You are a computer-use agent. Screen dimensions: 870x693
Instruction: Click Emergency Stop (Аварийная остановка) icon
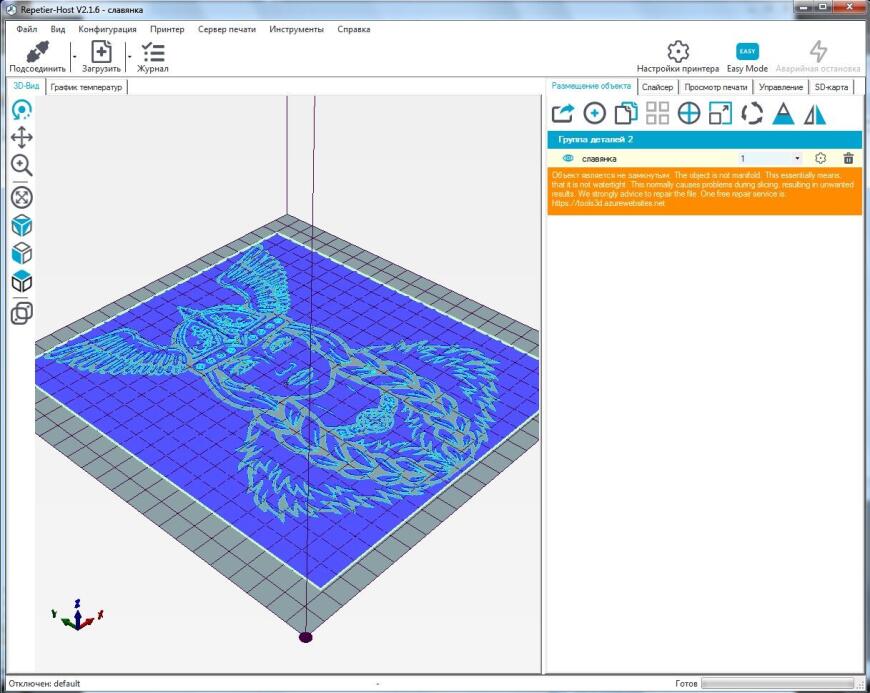[818, 52]
